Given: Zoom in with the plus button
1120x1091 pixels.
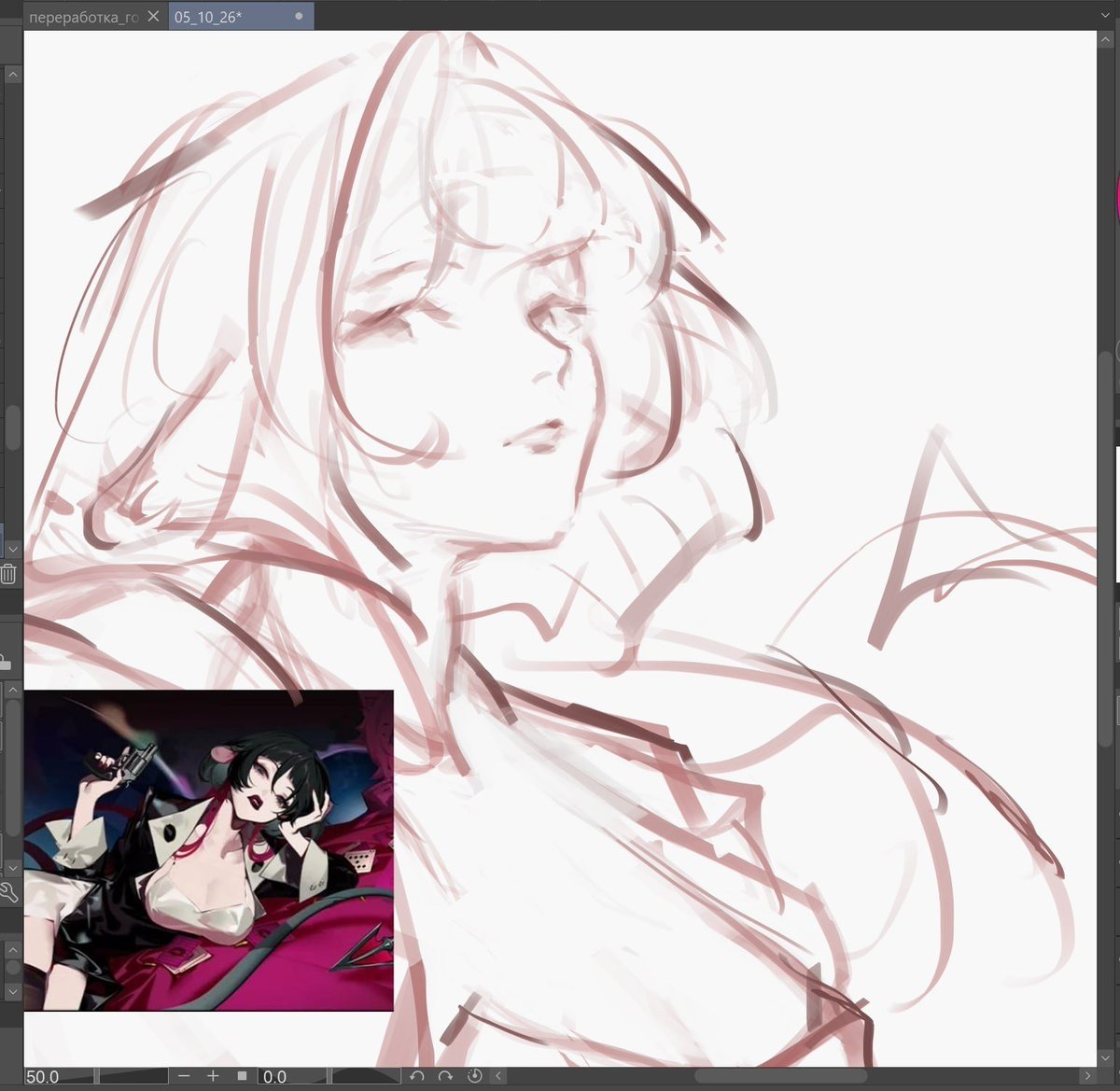Looking at the screenshot, I should click(x=213, y=1076).
